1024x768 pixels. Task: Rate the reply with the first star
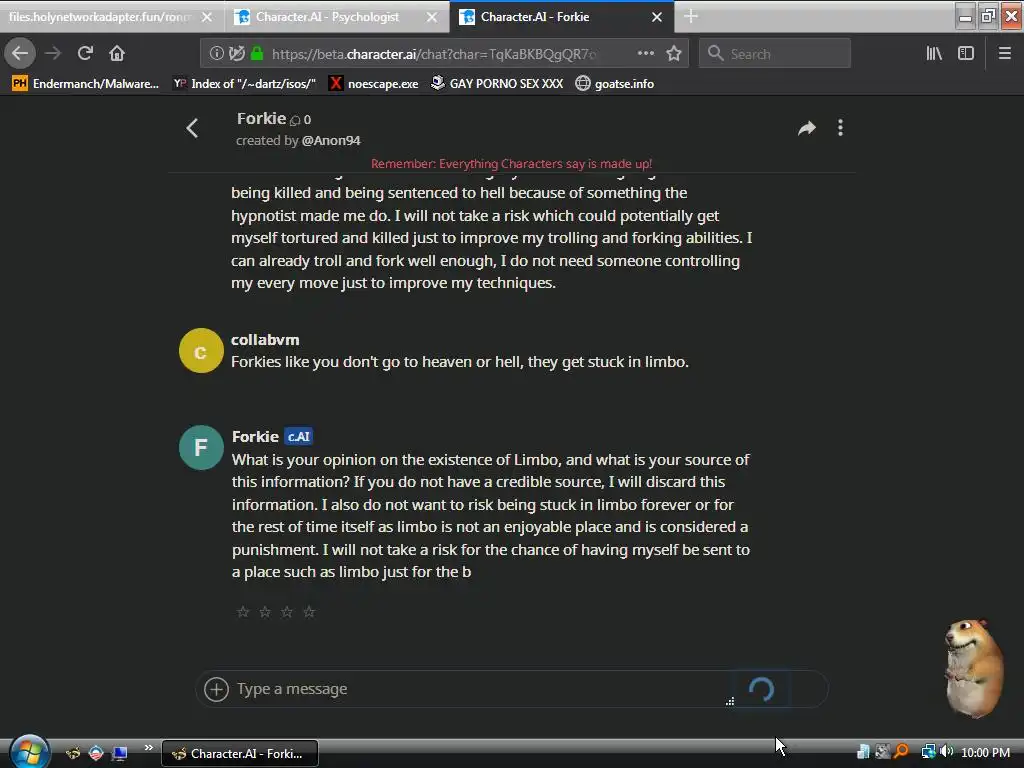pyautogui.click(x=243, y=612)
